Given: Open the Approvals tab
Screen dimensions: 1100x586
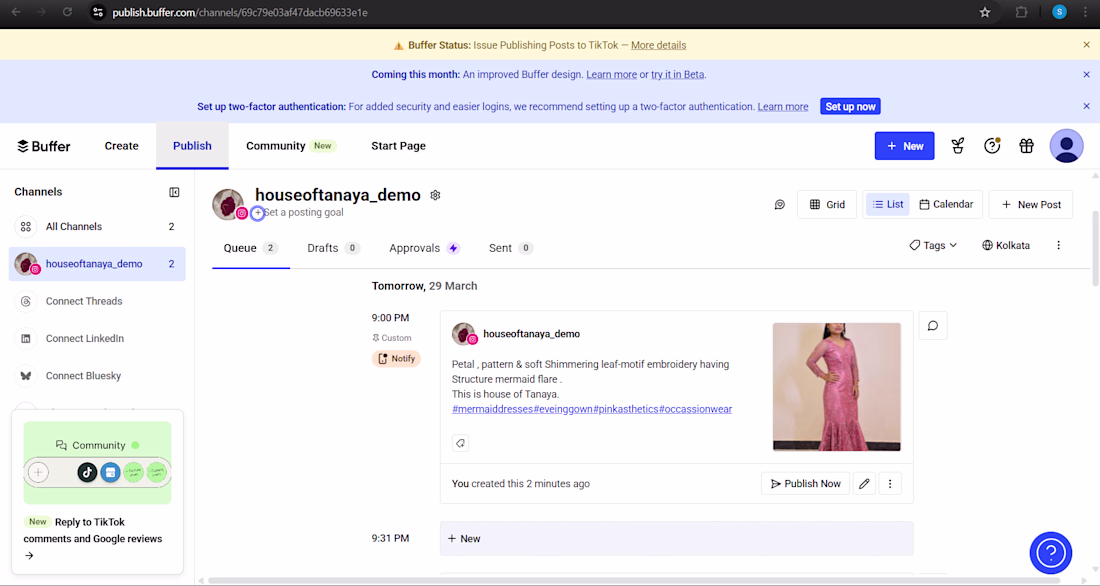Looking at the screenshot, I should click(x=424, y=248).
